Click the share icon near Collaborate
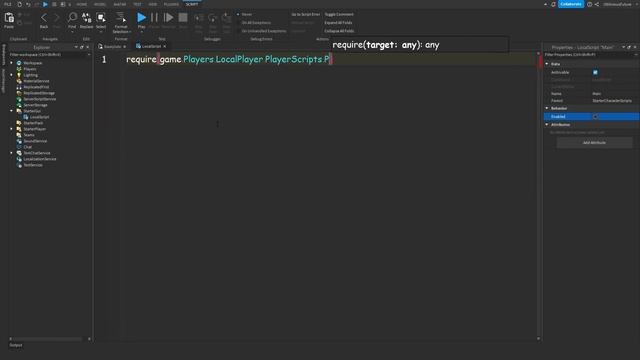This screenshot has width=640, height=360. tap(597, 4)
